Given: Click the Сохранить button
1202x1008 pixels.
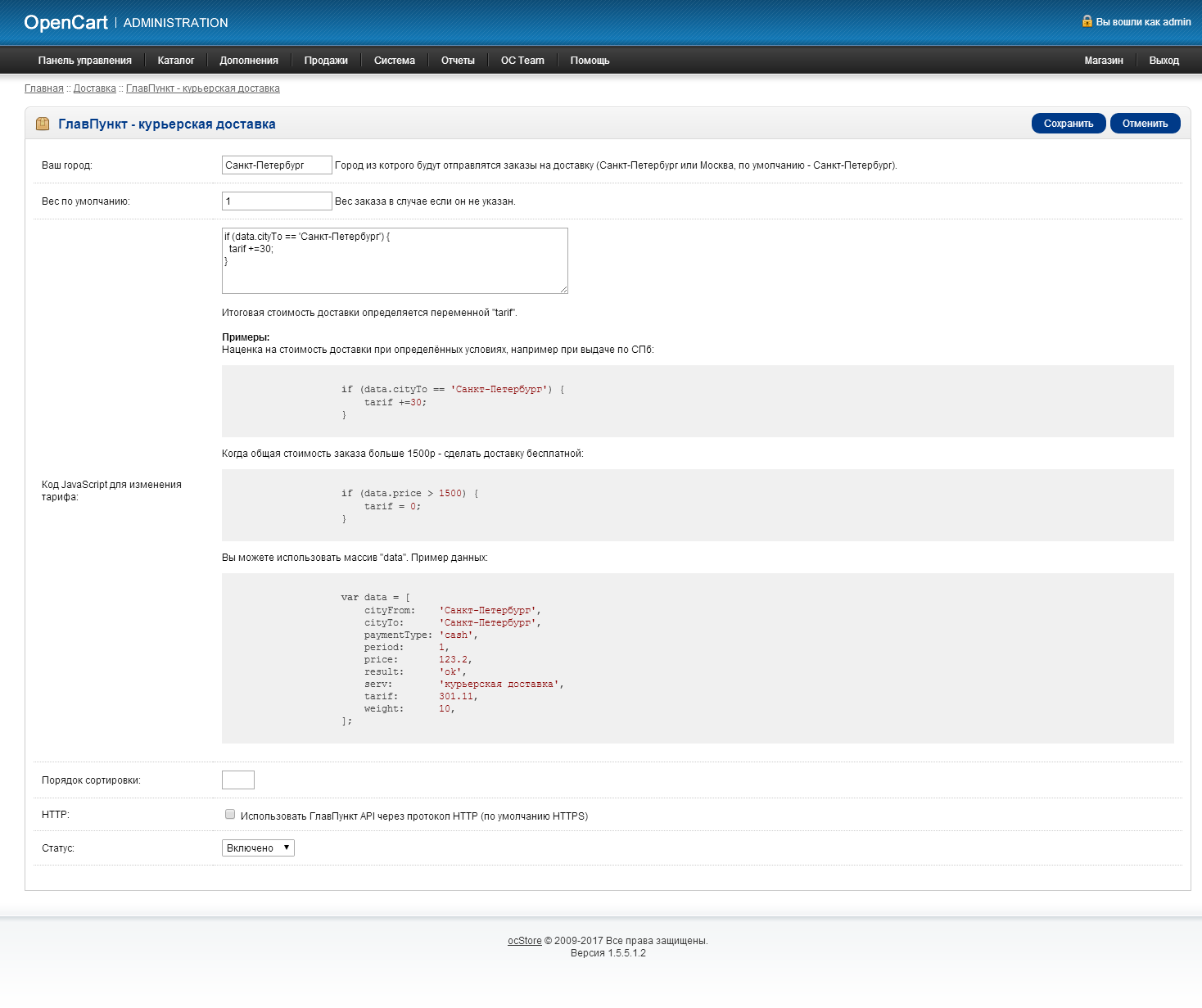Looking at the screenshot, I should (x=1069, y=124).
